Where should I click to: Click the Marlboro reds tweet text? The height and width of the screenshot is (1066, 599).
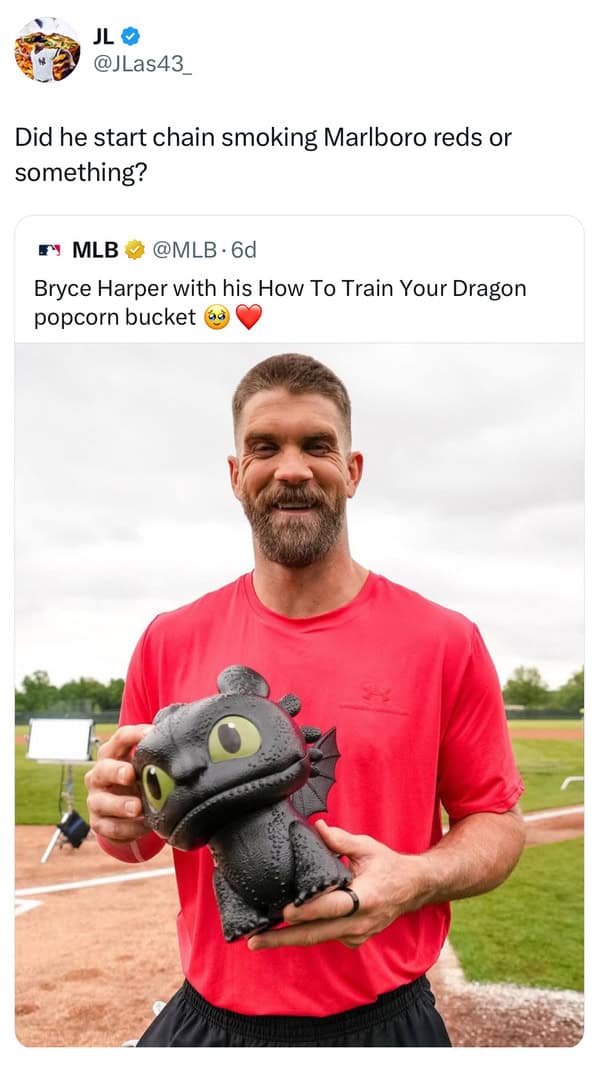(263, 154)
